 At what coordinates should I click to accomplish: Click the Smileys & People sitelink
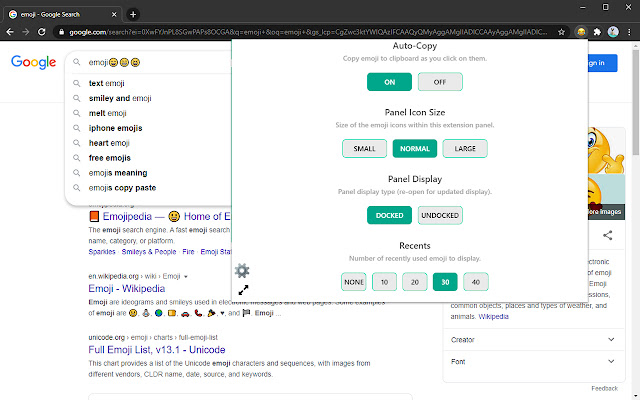coord(149,252)
